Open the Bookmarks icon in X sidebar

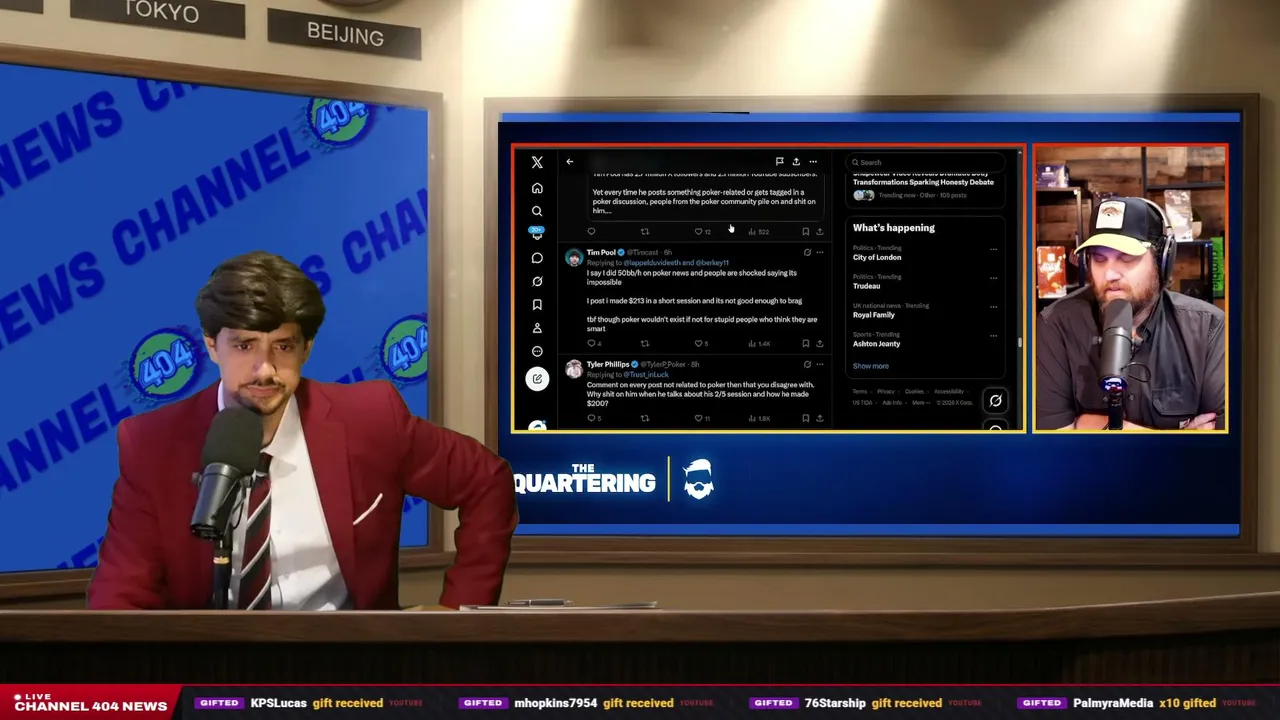tap(537, 305)
